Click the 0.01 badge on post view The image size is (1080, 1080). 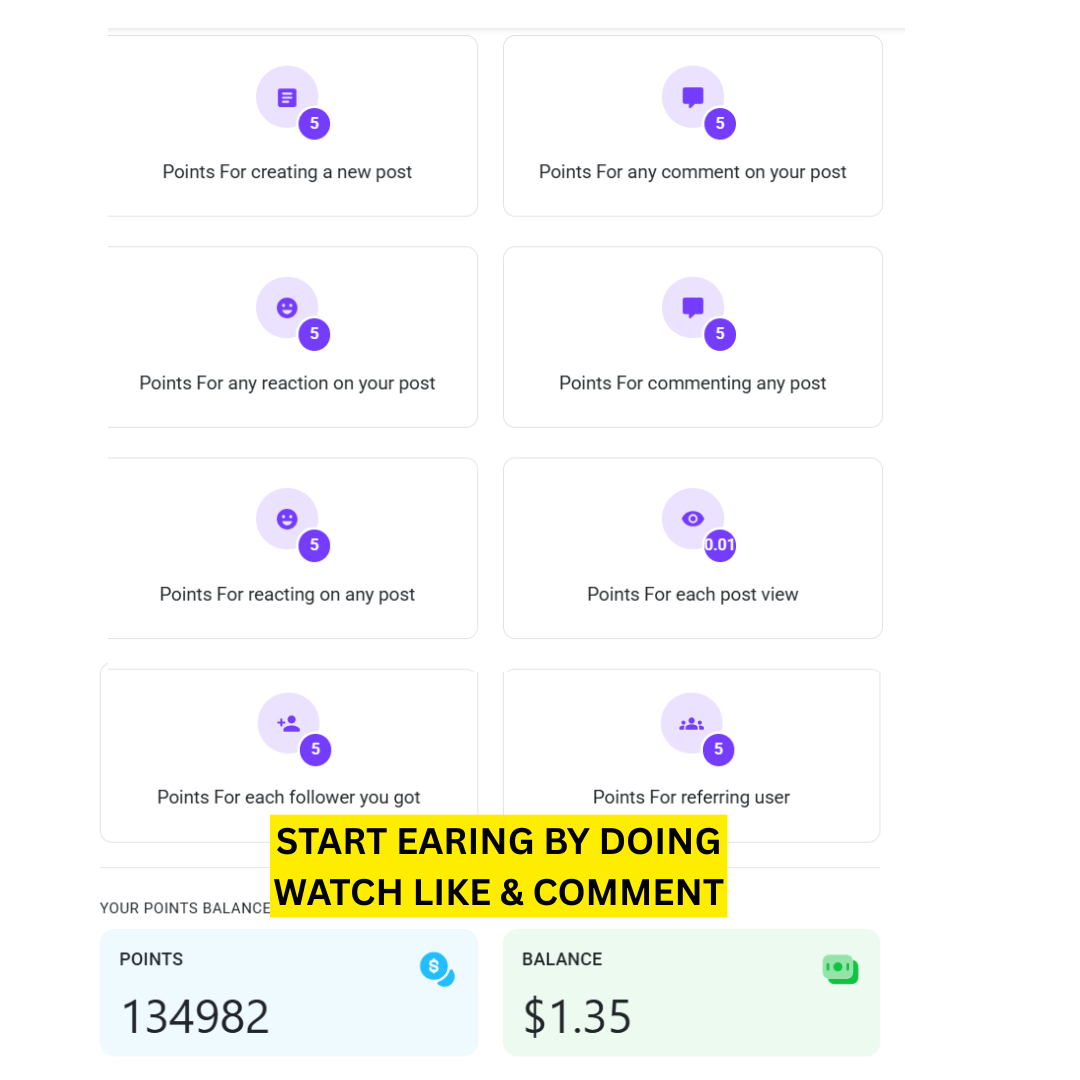click(720, 545)
